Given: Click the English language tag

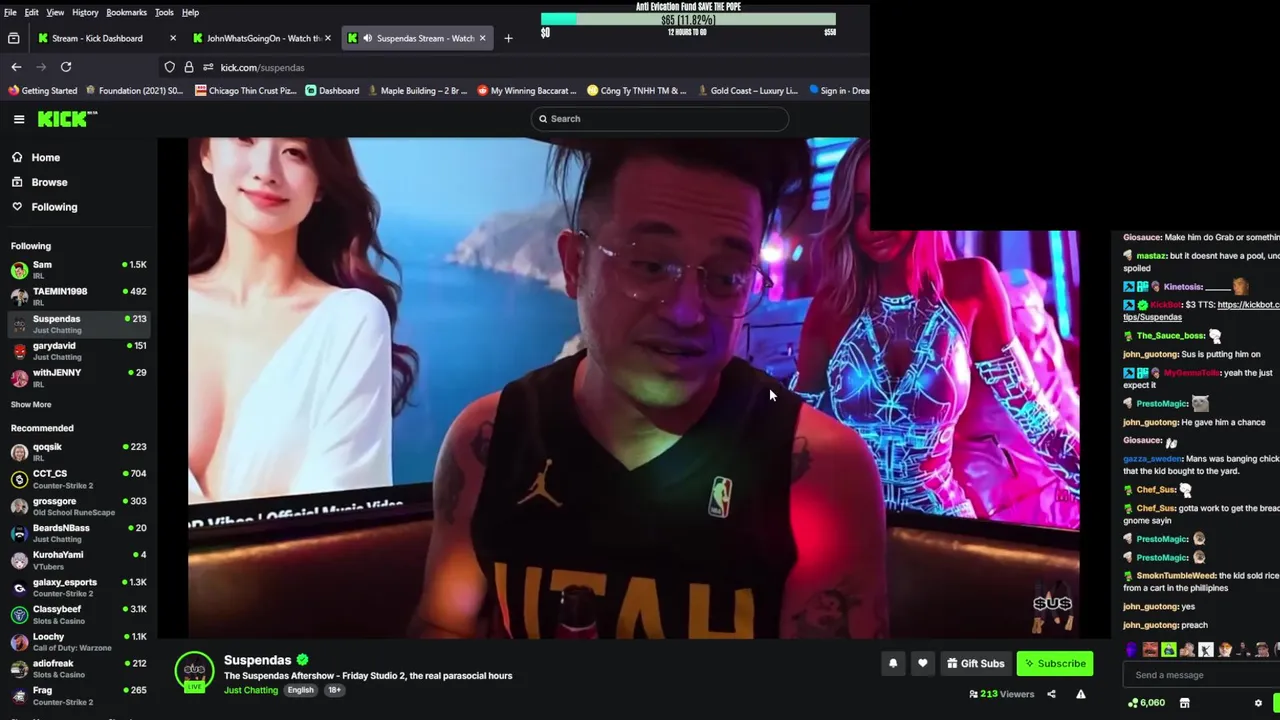Looking at the screenshot, I should [x=301, y=690].
